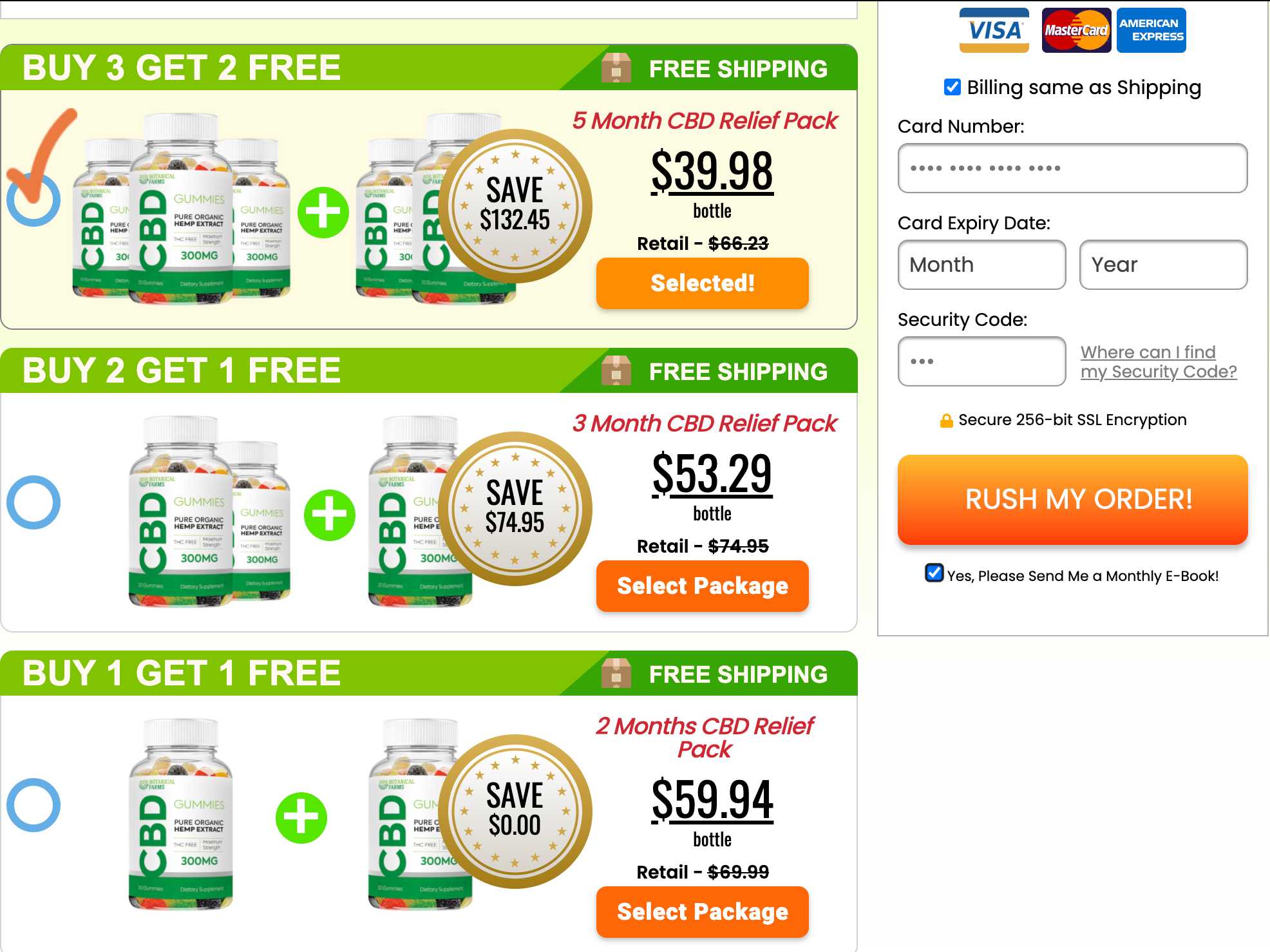Click the gold SAVE $0.00 badge
This screenshot has height=952, width=1270.
tap(515, 812)
